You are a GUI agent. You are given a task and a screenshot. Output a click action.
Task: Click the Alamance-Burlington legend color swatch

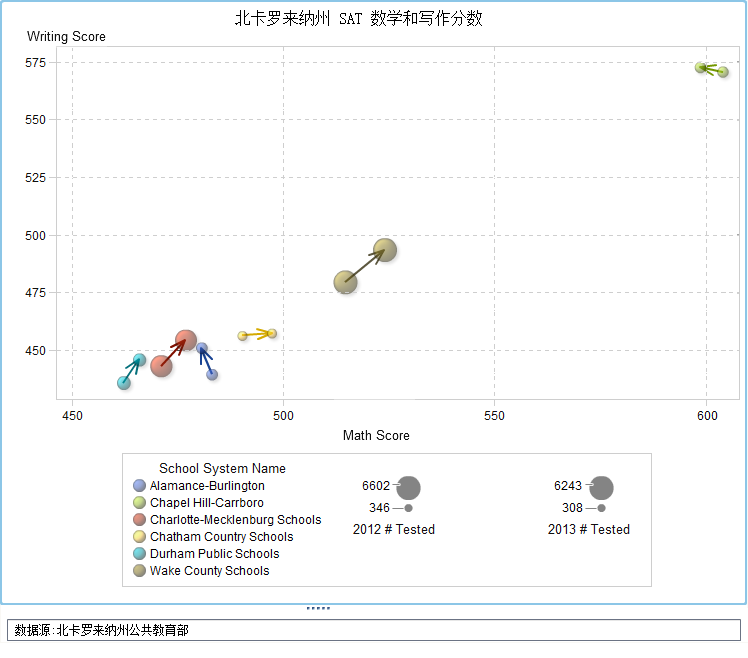point(140,486)
